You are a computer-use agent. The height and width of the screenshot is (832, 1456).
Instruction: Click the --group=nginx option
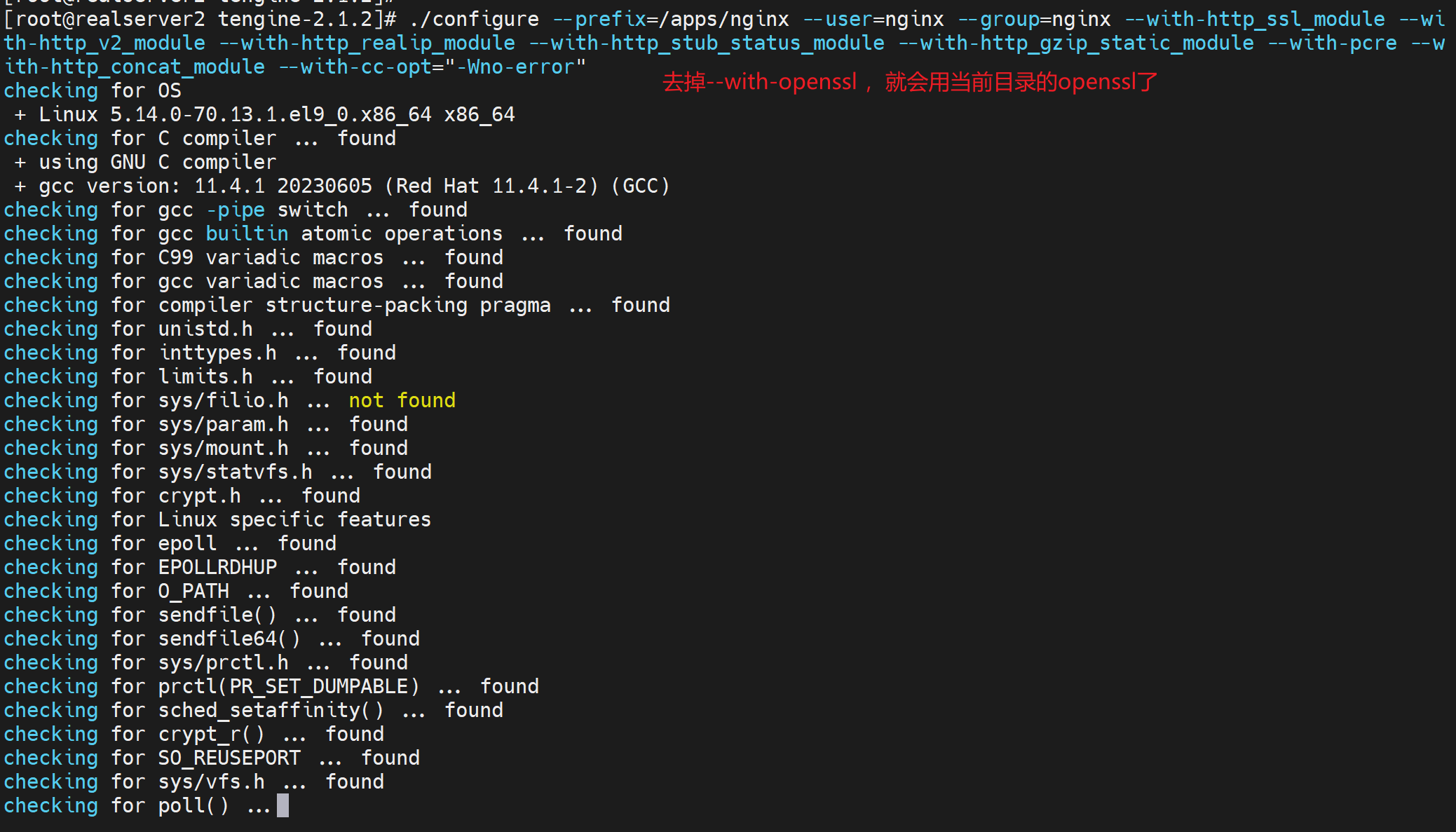click(x=1033, y=19)
